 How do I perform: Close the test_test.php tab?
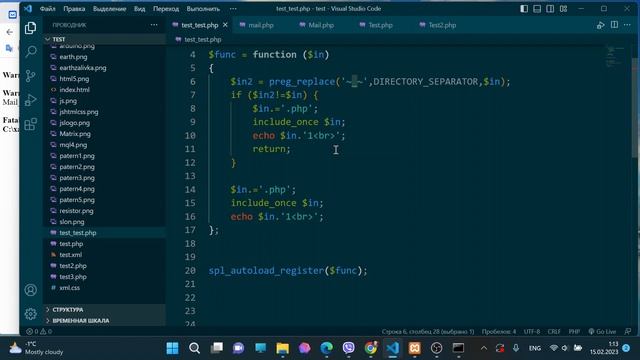(x=225, y=25)
